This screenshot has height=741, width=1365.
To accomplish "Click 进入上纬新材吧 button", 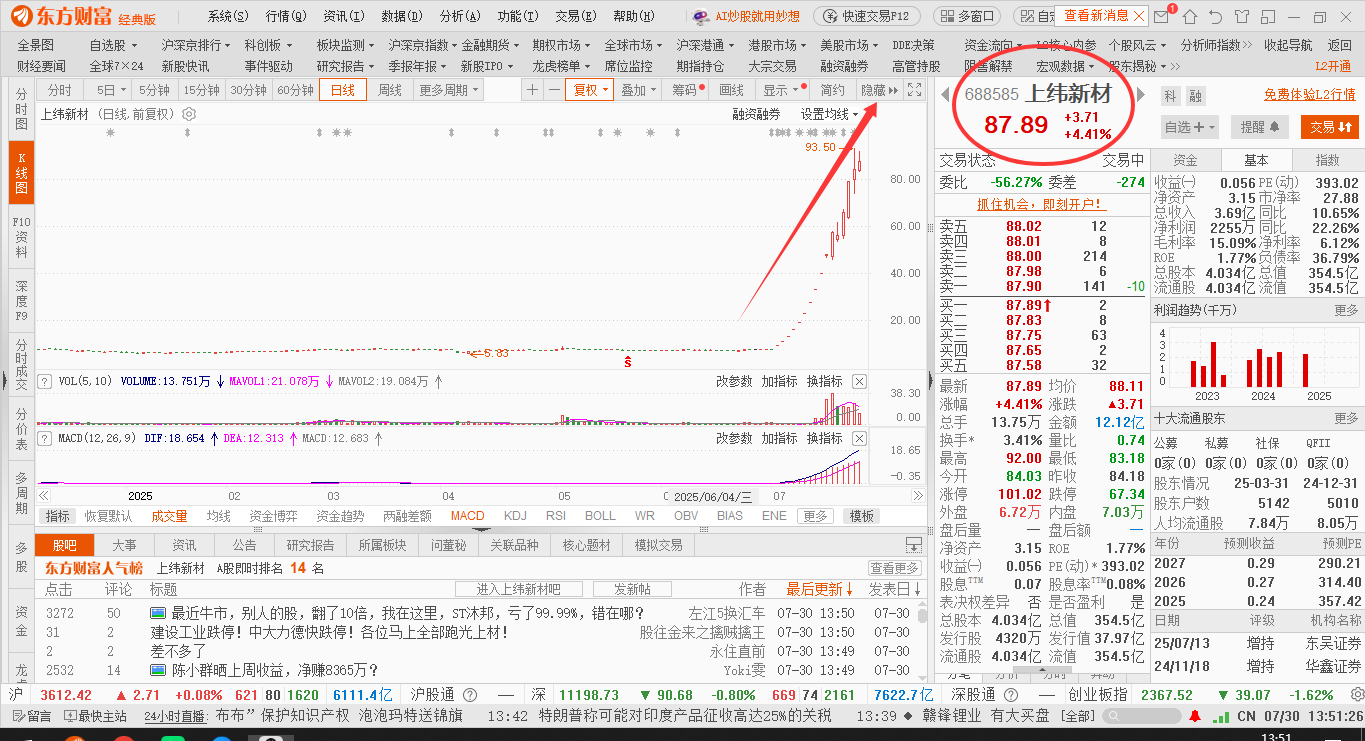I will click(x=518, y=589).
